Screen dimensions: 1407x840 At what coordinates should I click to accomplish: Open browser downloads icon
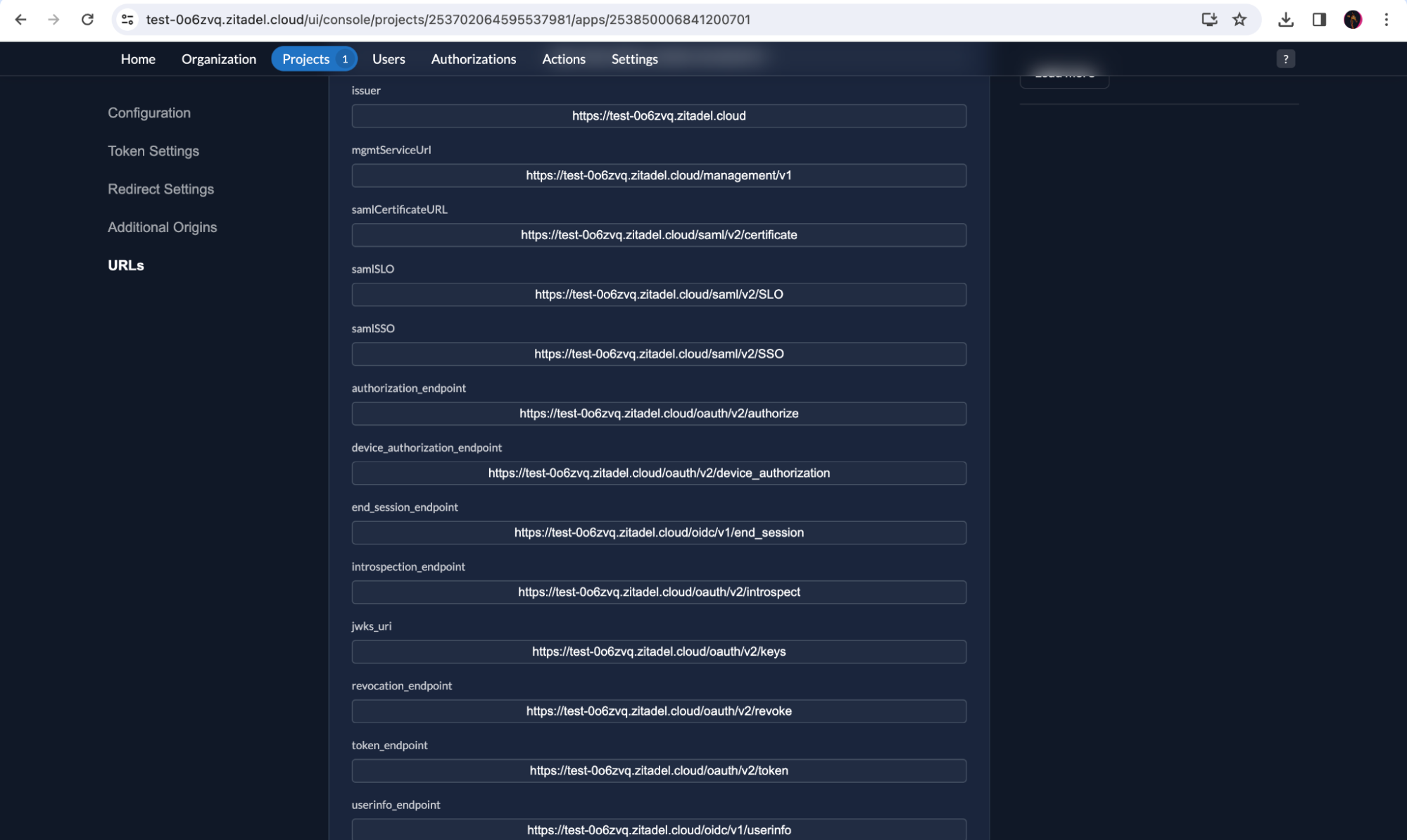pyautogui.click(x=1285, y=20)
